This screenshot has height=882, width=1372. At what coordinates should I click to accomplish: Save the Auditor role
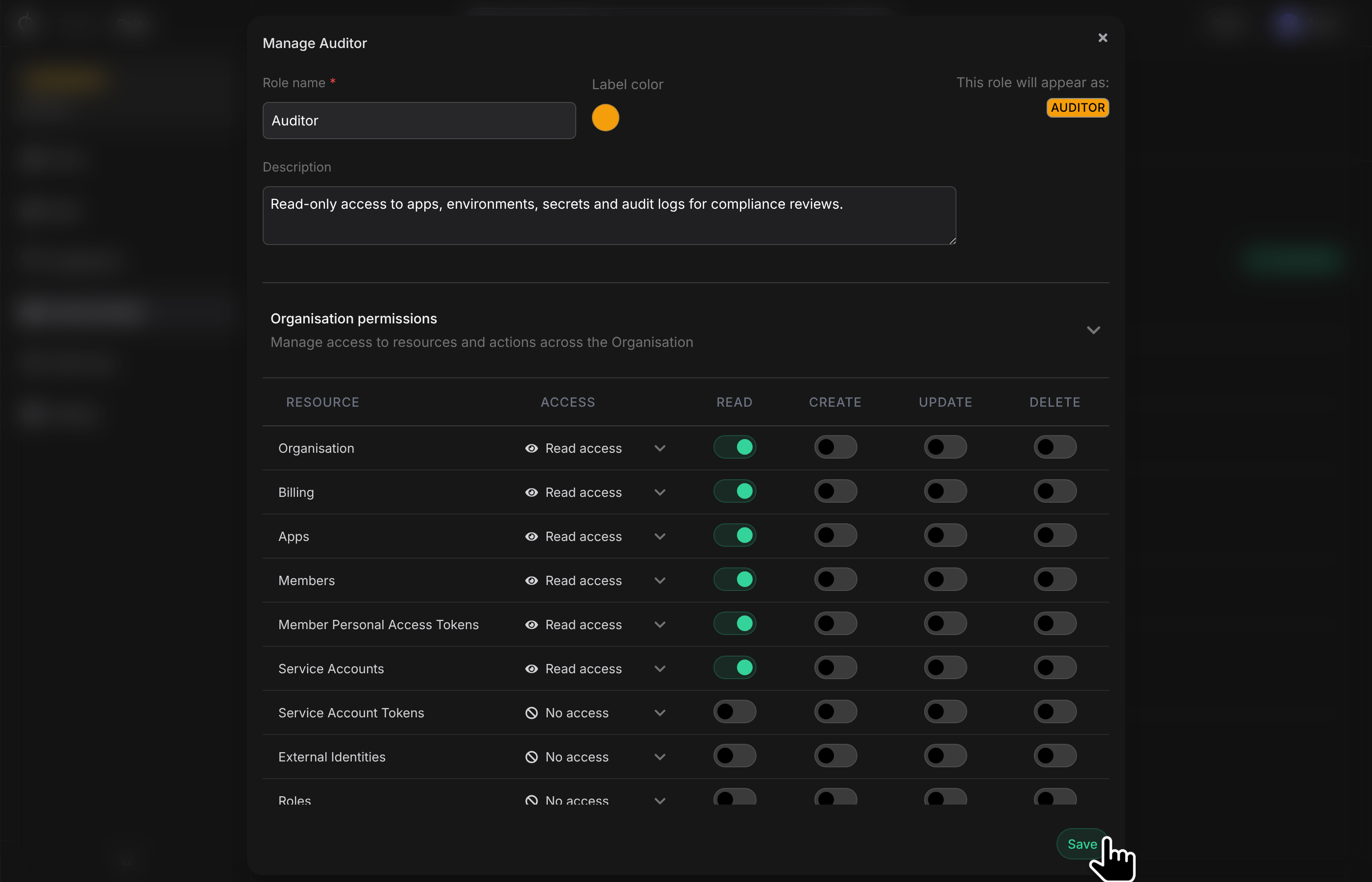pyautogui.click(x=1082, y=844)
